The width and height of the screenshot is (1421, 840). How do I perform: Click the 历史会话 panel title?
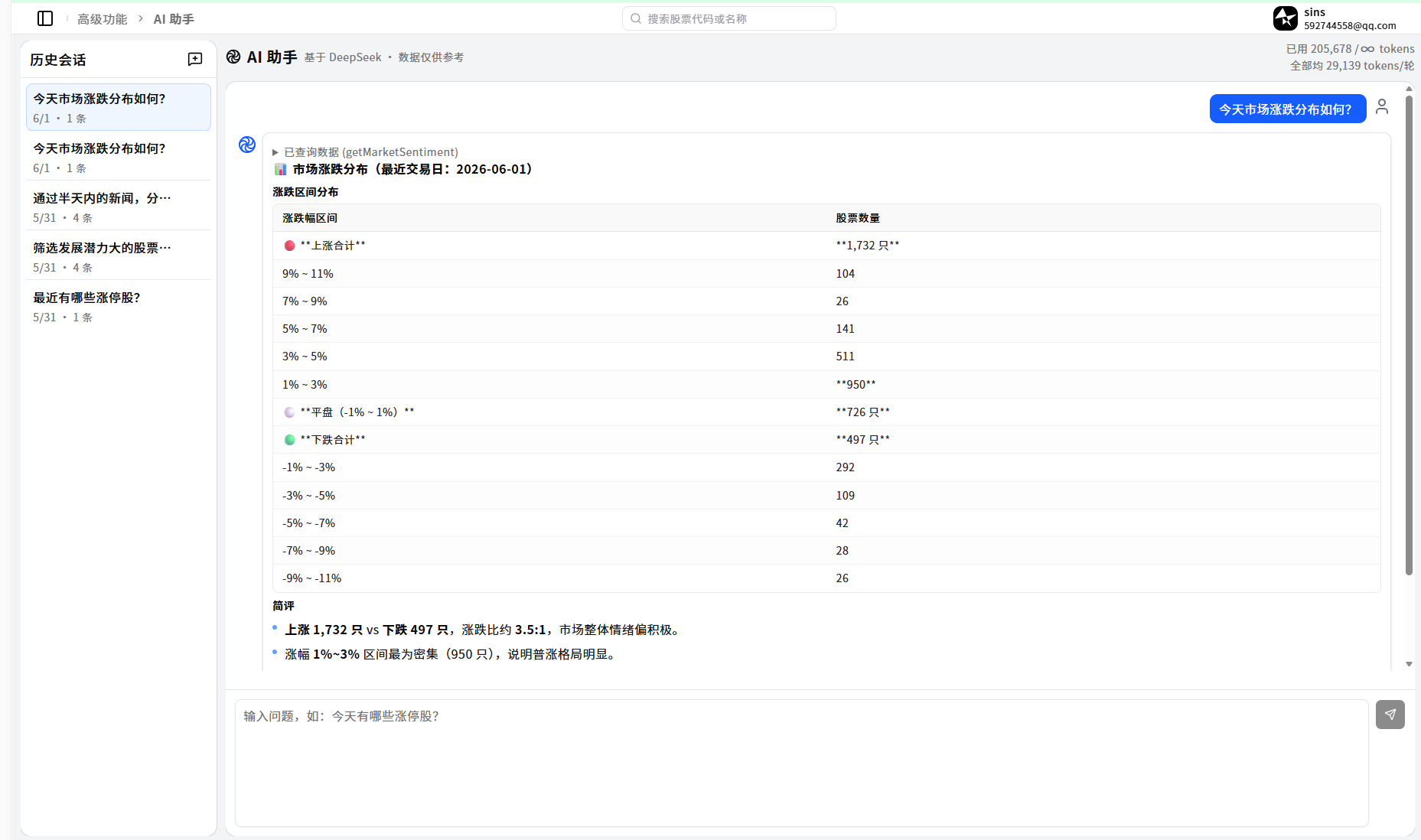(58, 60)
